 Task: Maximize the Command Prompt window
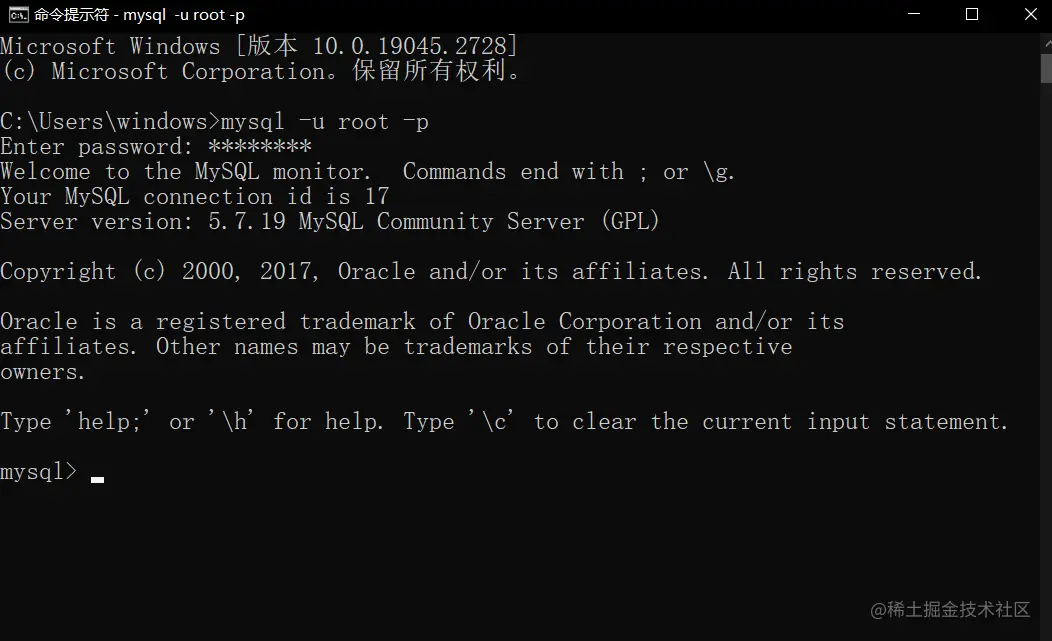pos(971,14)
